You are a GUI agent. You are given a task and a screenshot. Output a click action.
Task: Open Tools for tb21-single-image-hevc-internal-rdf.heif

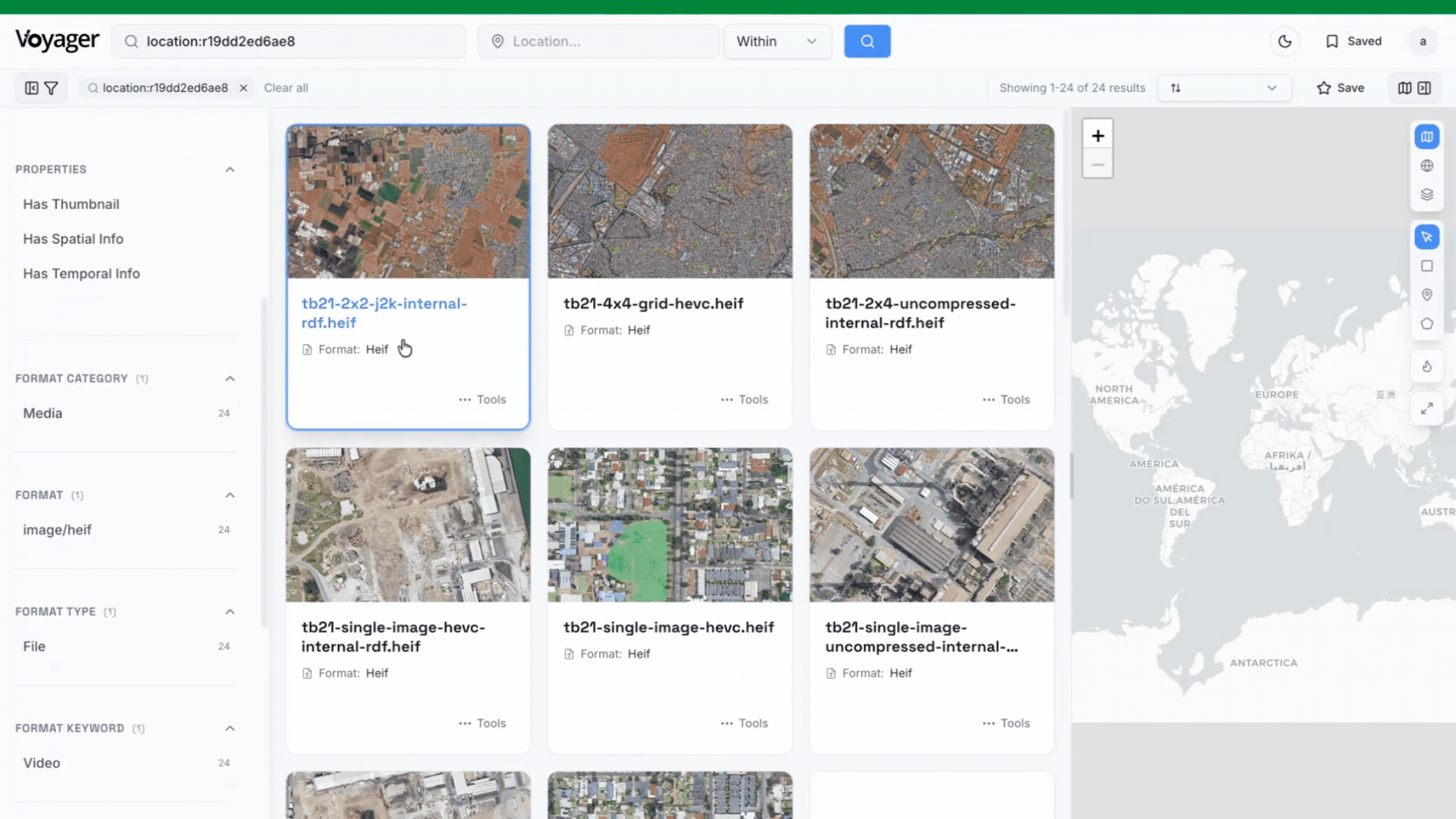pos(482,723)
